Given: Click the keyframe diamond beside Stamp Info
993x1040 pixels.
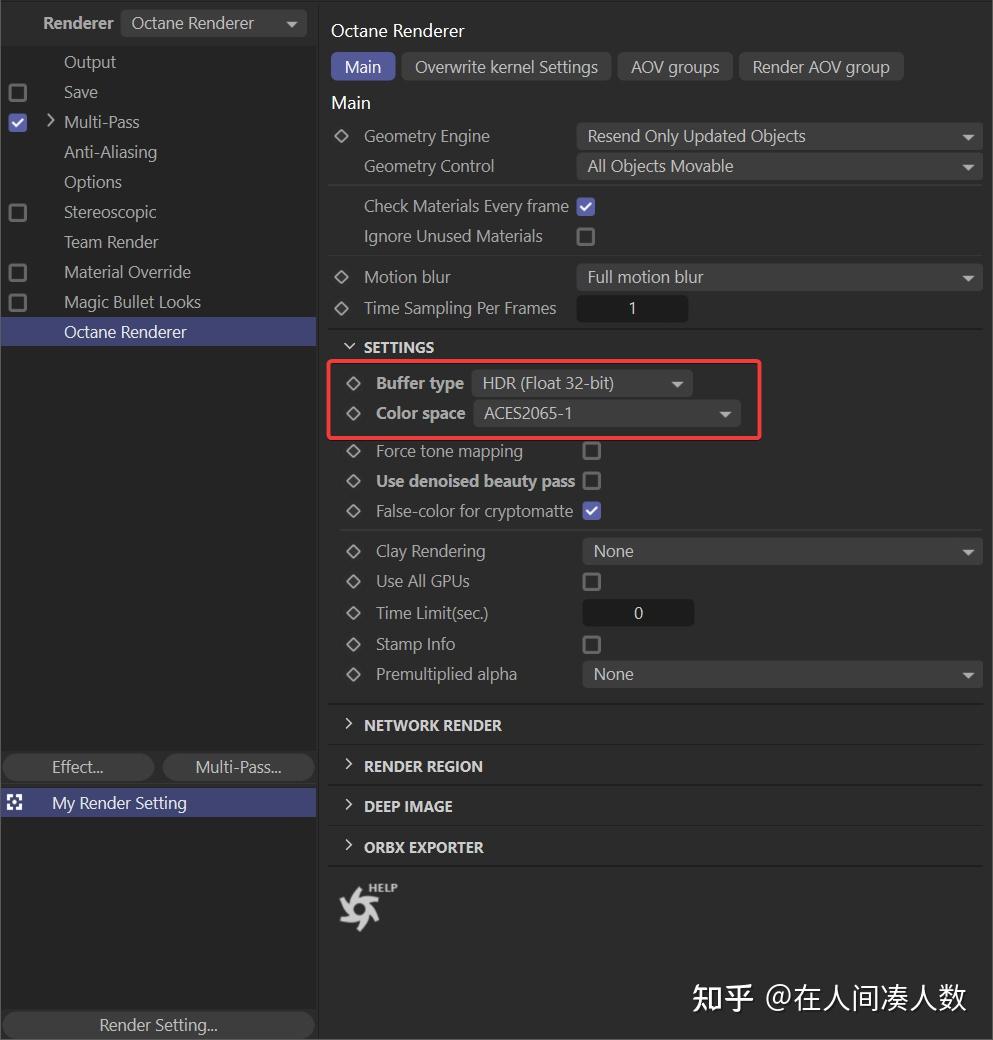Looking at the screenshot, I should (x=354, y=644).
